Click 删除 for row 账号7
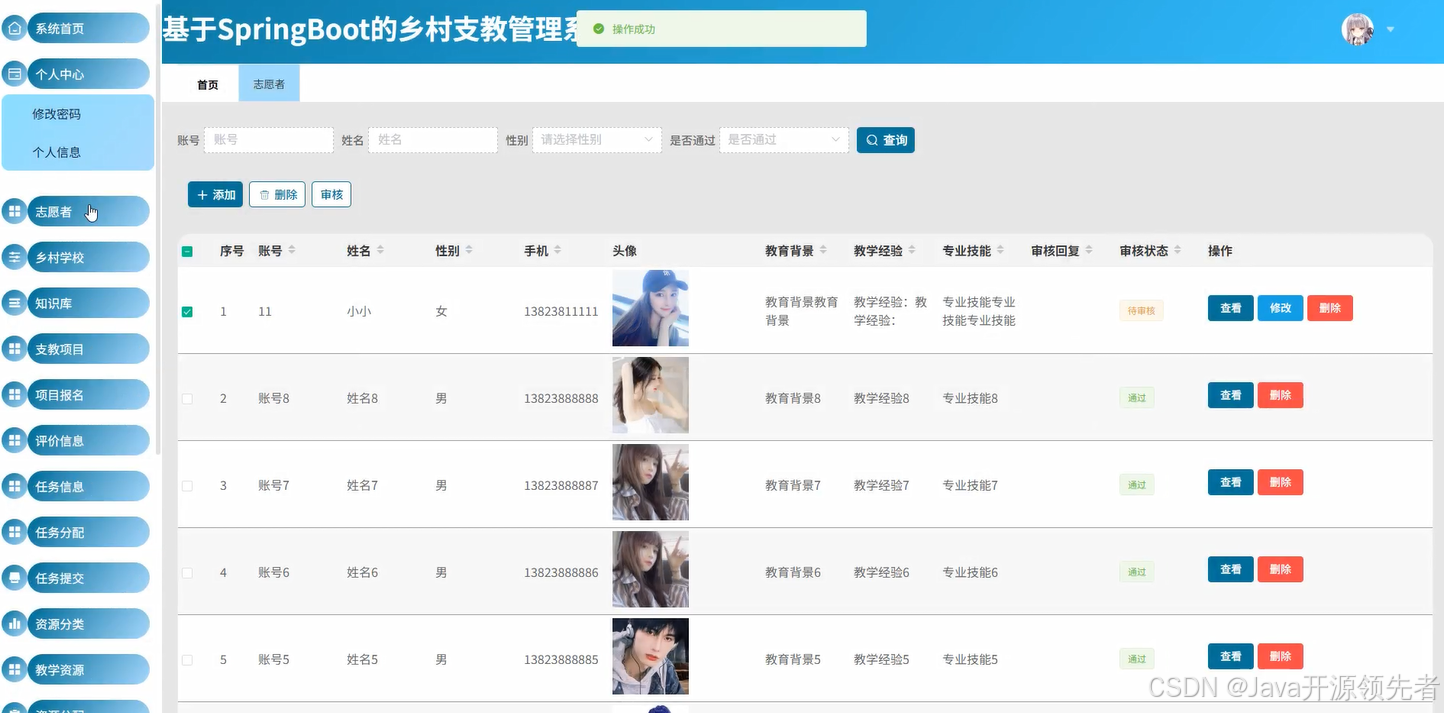The image size is (1444, 713). tap(1280, 482)
